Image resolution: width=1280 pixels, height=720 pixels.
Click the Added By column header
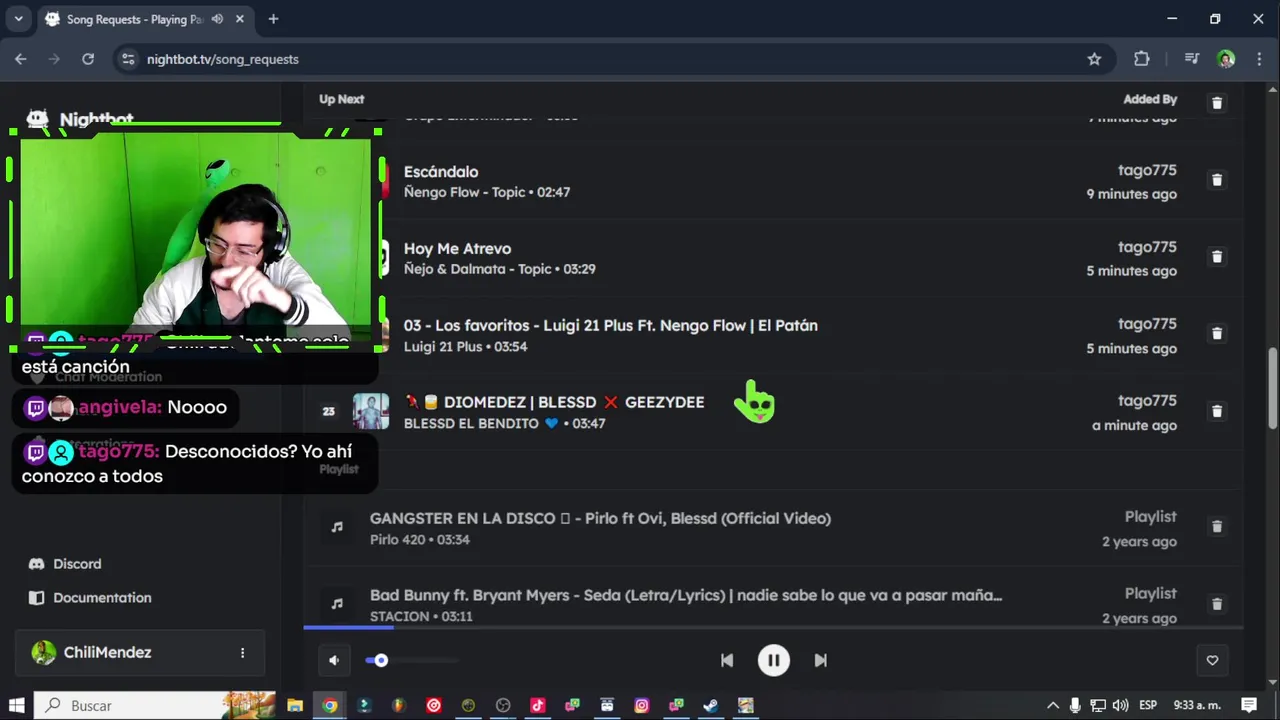pyautogui.click(x=1150, y=99)
